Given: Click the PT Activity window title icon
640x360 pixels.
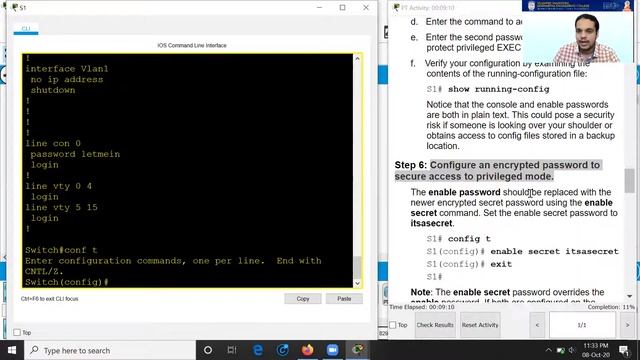Looking at the screenshot, I should click(396, 7).
